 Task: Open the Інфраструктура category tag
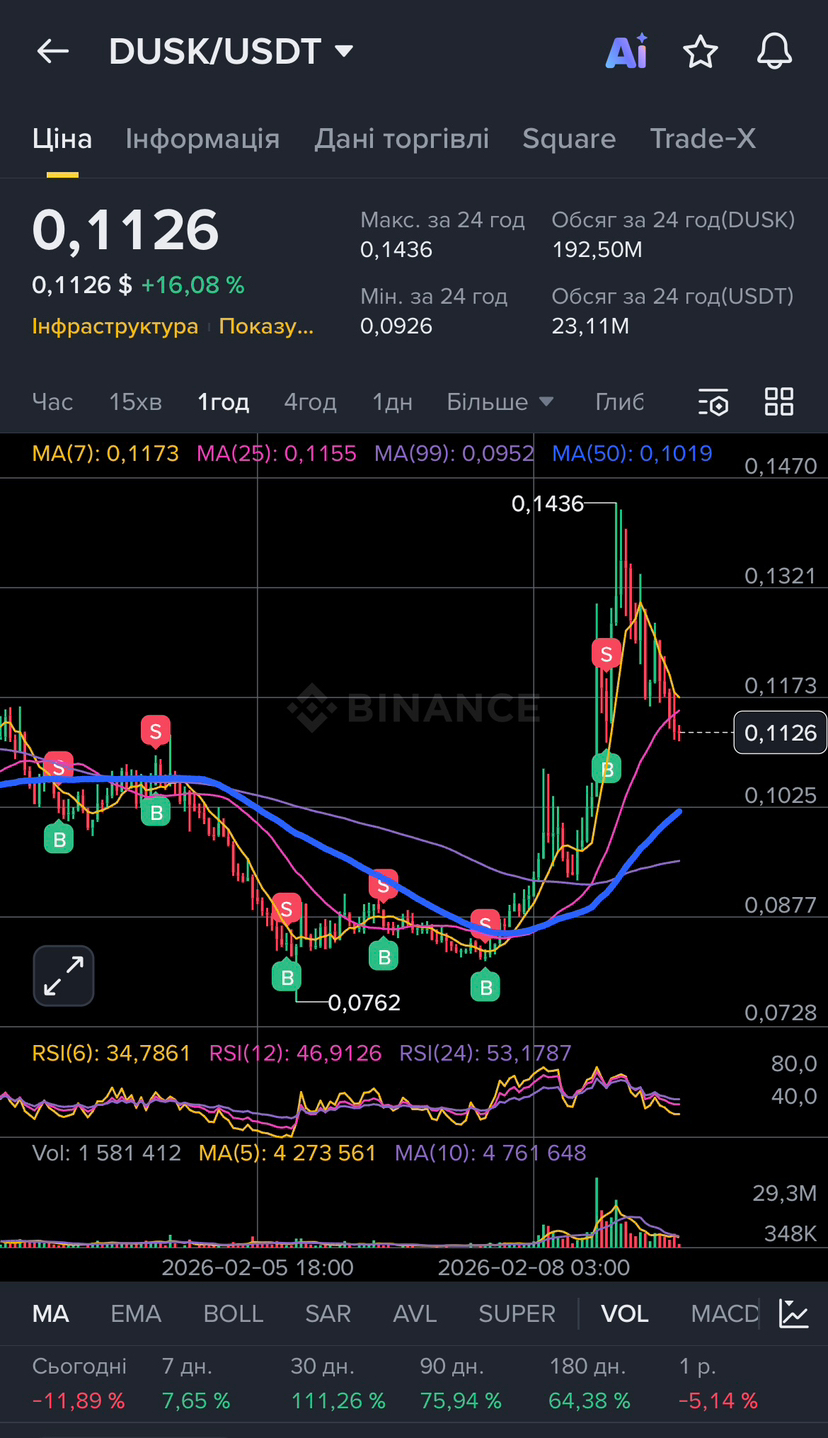pyautogui.click(x=115, y=326)
